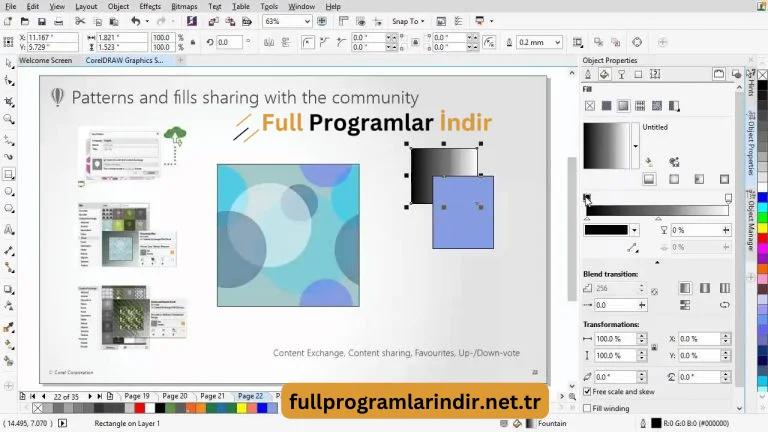The height and width of the screenshot is (432, 768).
Task: Choose the Elliptical fountain fill type button
Action: point(674,179)
